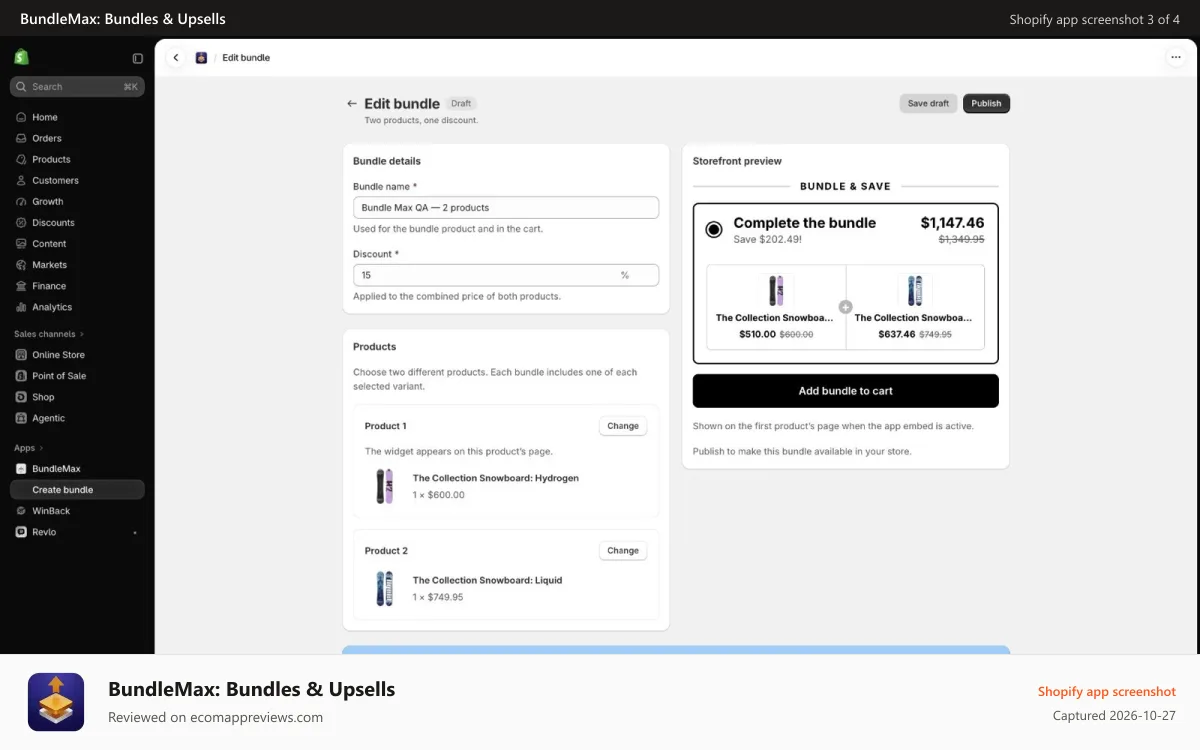Click the BUNDLE & SAVE heading
1200x750 pixels.
coord(846,186)
